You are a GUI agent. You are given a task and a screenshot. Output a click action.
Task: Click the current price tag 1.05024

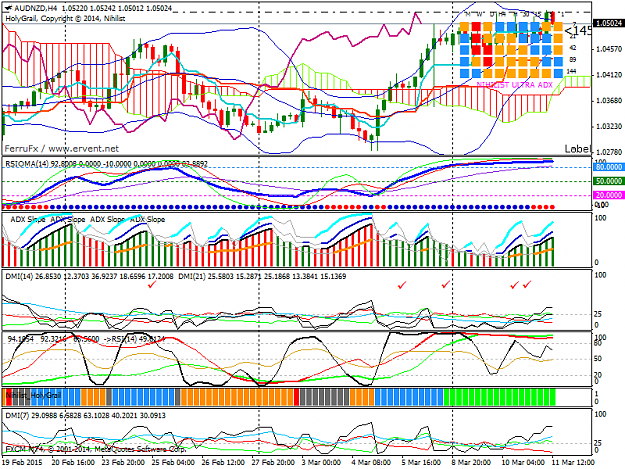tap(609, 24)
